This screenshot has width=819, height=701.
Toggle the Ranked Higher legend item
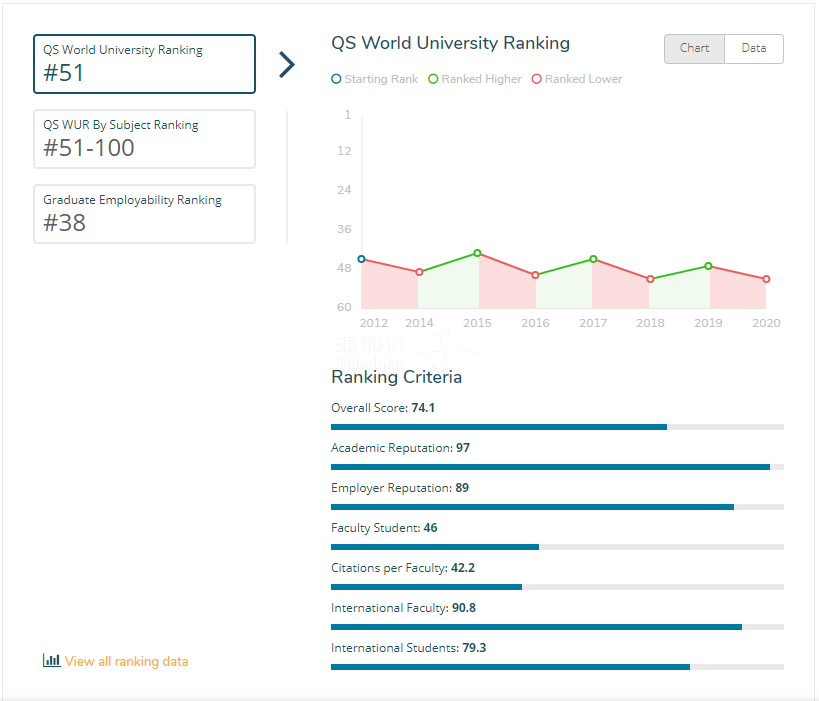[474, 79]
